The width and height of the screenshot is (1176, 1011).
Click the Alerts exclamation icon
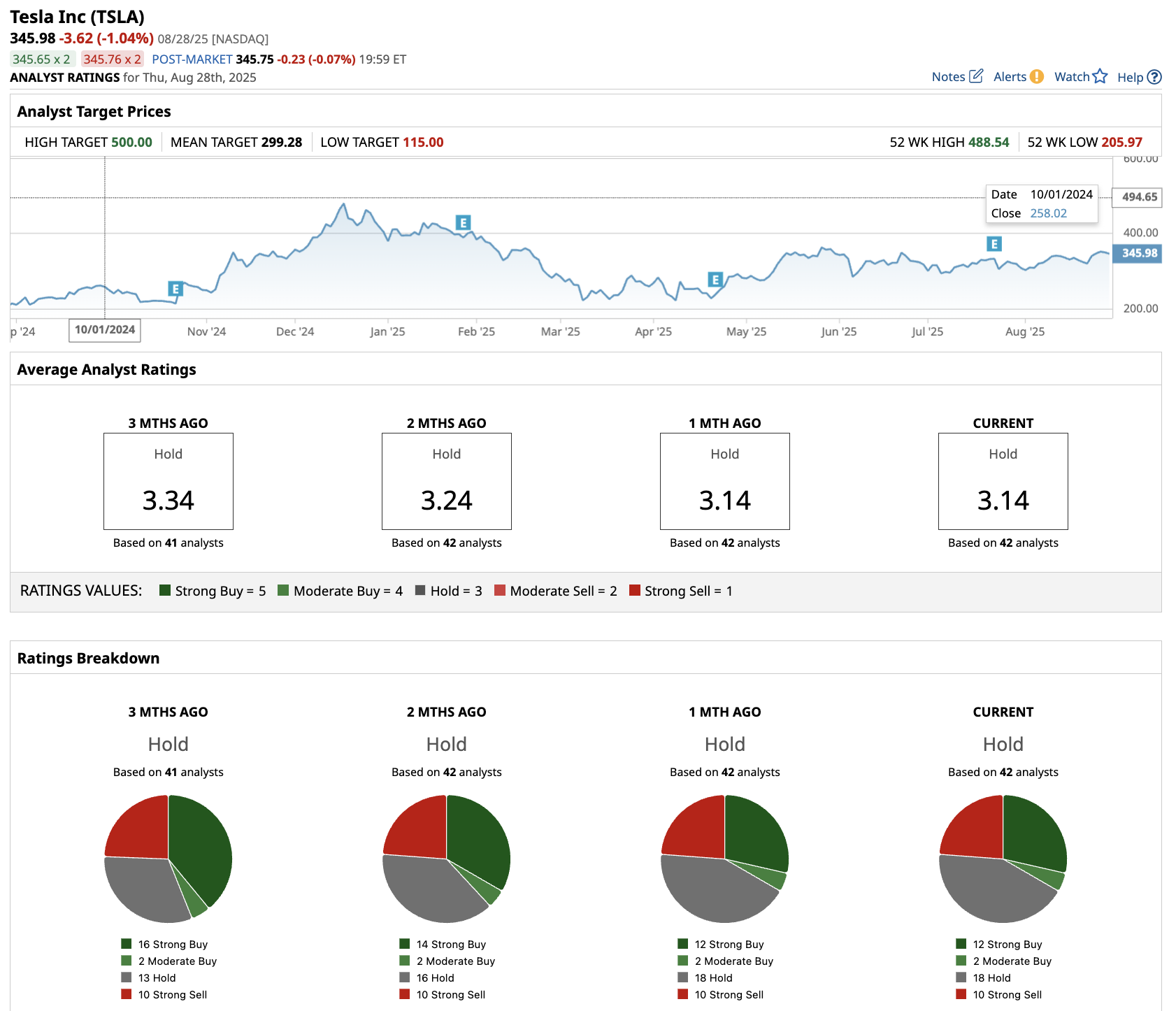(x=1037, y=76)
